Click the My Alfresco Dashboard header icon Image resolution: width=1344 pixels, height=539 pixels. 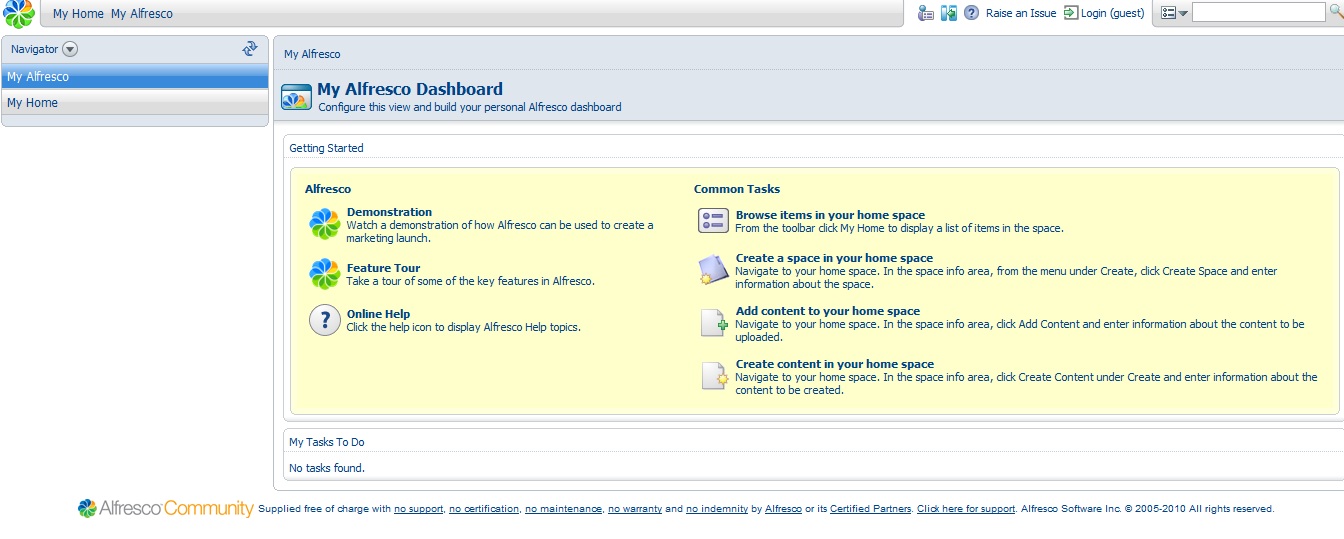tap(297, 97)
